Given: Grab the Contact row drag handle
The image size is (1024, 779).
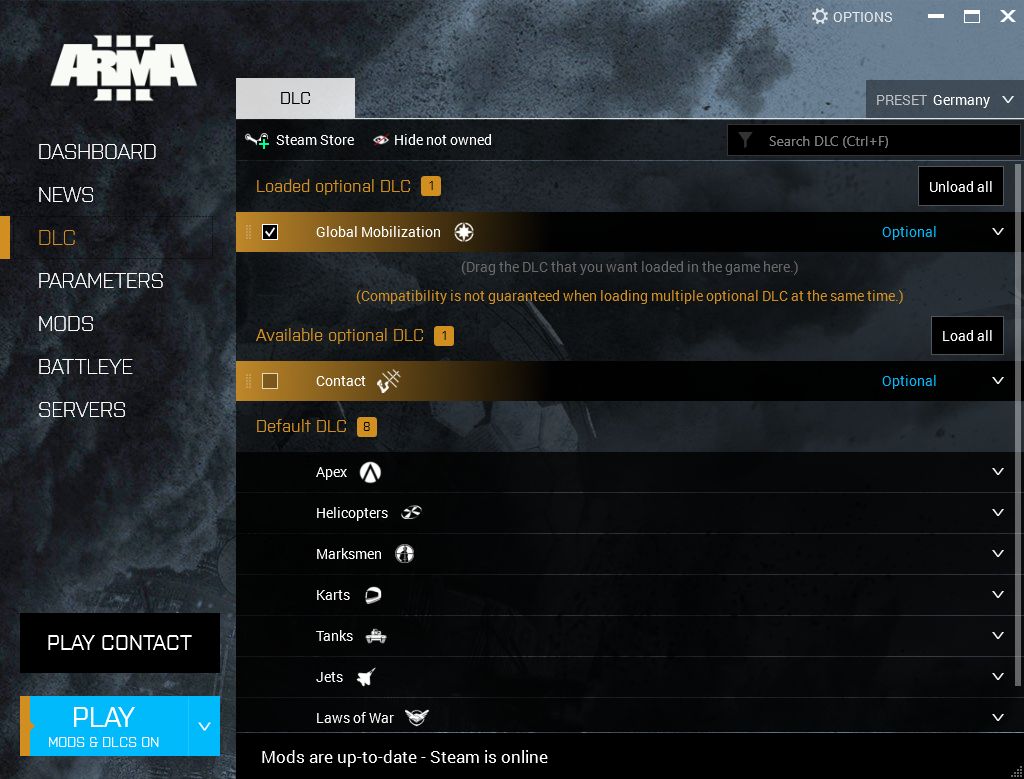Looking at the screenshot, I should coord(248,381).
